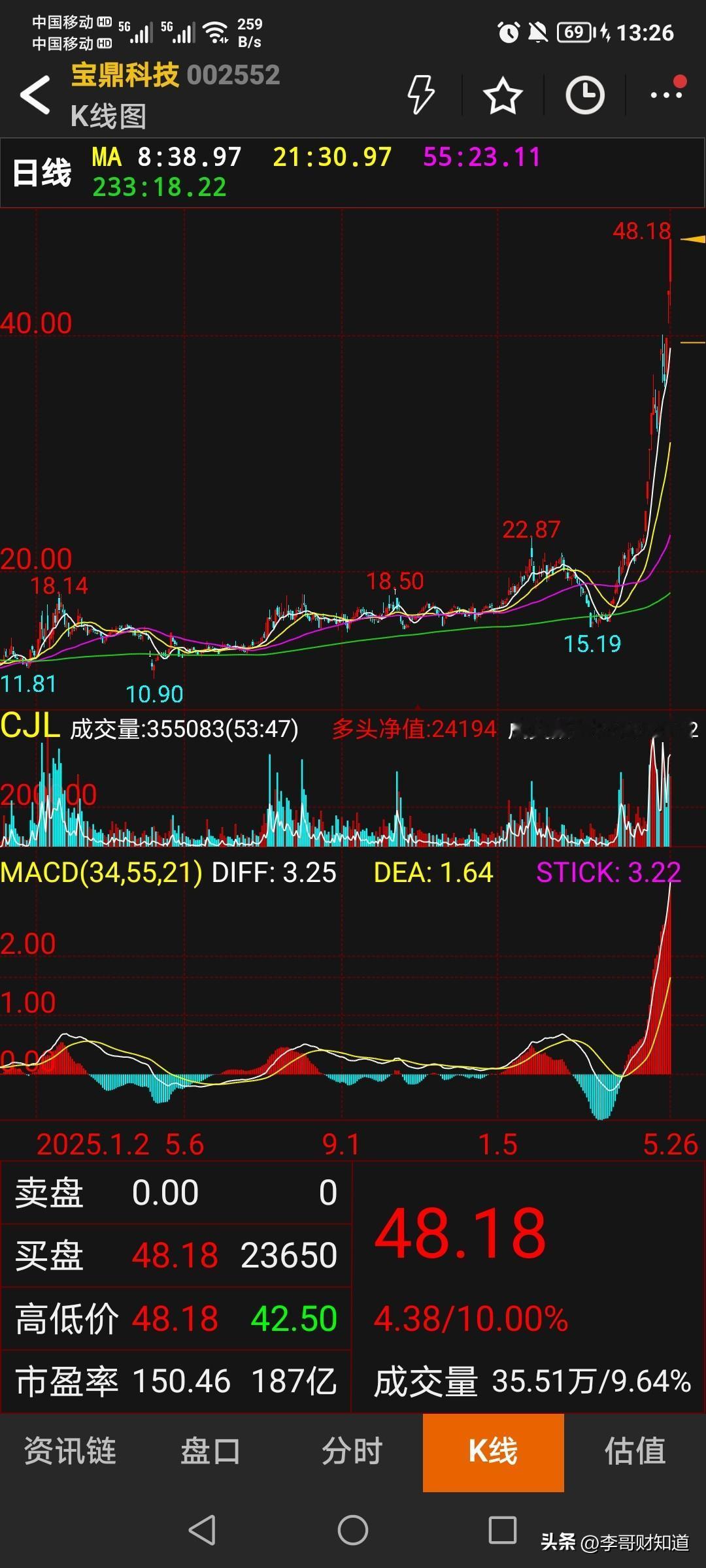706x1568 pixels.
Task: Tap the 18.14 peak label on chart
Action: coord(59,585)
